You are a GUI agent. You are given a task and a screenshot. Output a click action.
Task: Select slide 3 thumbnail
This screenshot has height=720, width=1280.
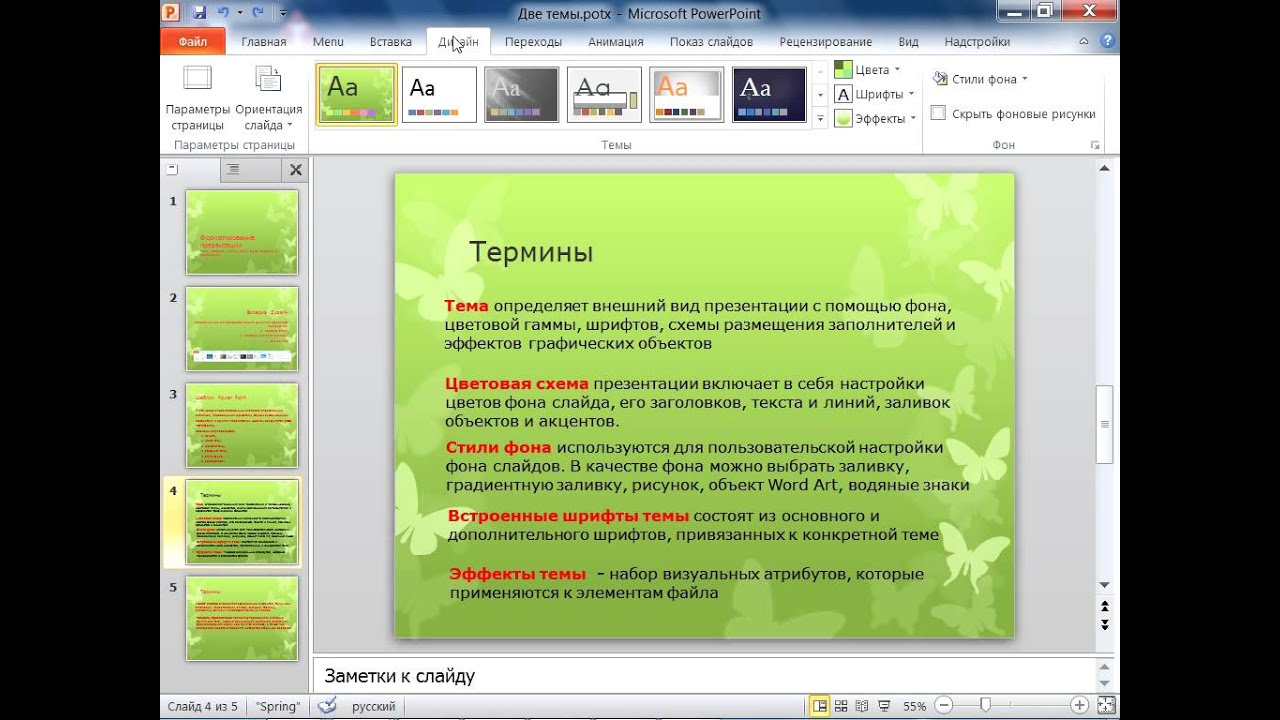[242, 425]
